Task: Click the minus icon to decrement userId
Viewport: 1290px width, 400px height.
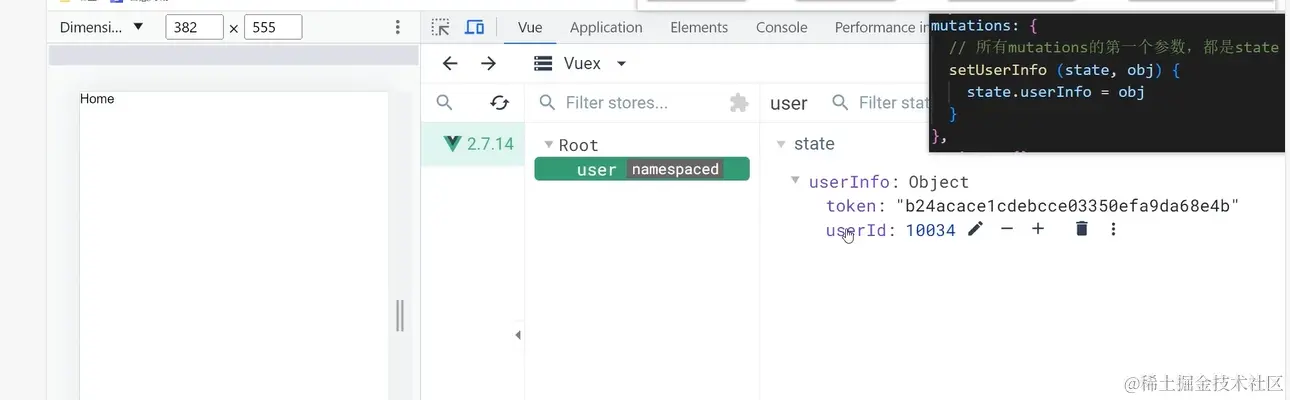Action: pyautogui.click(x=1007, y=230)
